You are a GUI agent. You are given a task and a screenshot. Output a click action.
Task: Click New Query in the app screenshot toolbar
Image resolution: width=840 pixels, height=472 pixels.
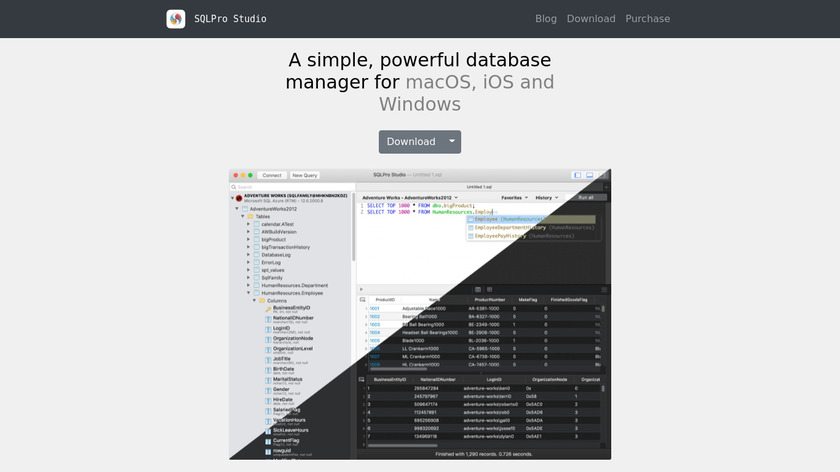(304, 175)
